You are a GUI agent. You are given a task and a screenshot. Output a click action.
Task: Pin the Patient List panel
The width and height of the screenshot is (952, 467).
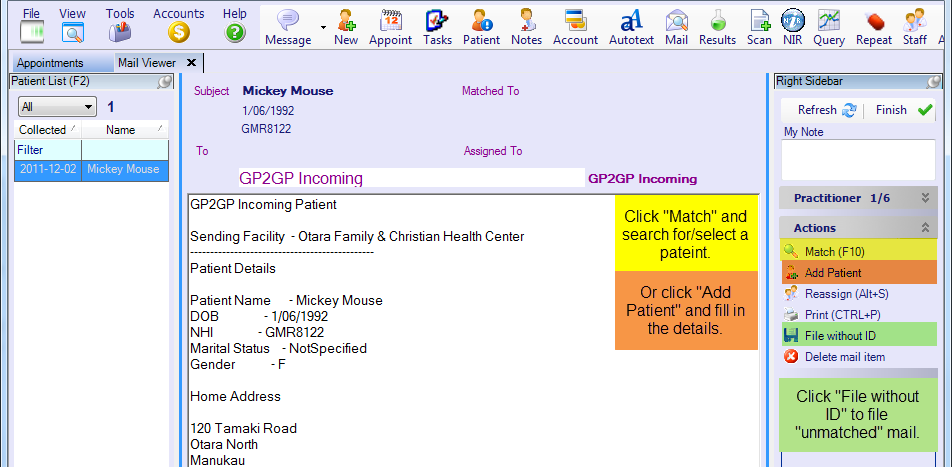pos(164,82)
